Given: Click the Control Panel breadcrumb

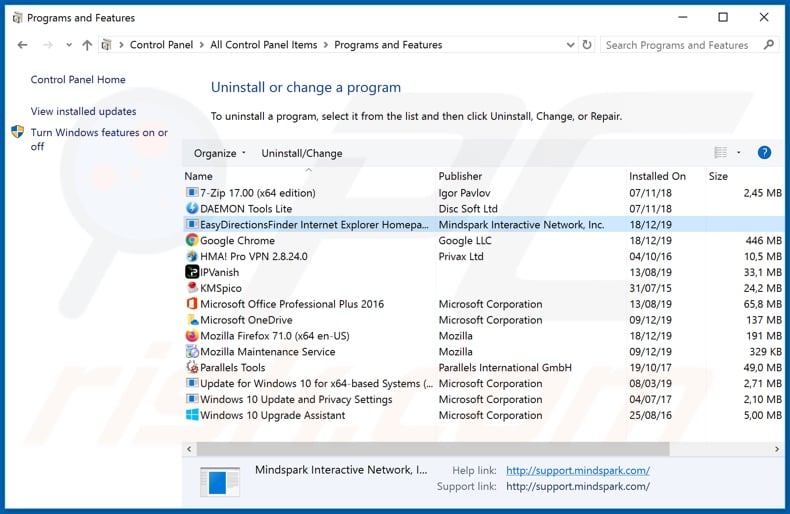Looking at the screenshot, I should click(161, 45).
